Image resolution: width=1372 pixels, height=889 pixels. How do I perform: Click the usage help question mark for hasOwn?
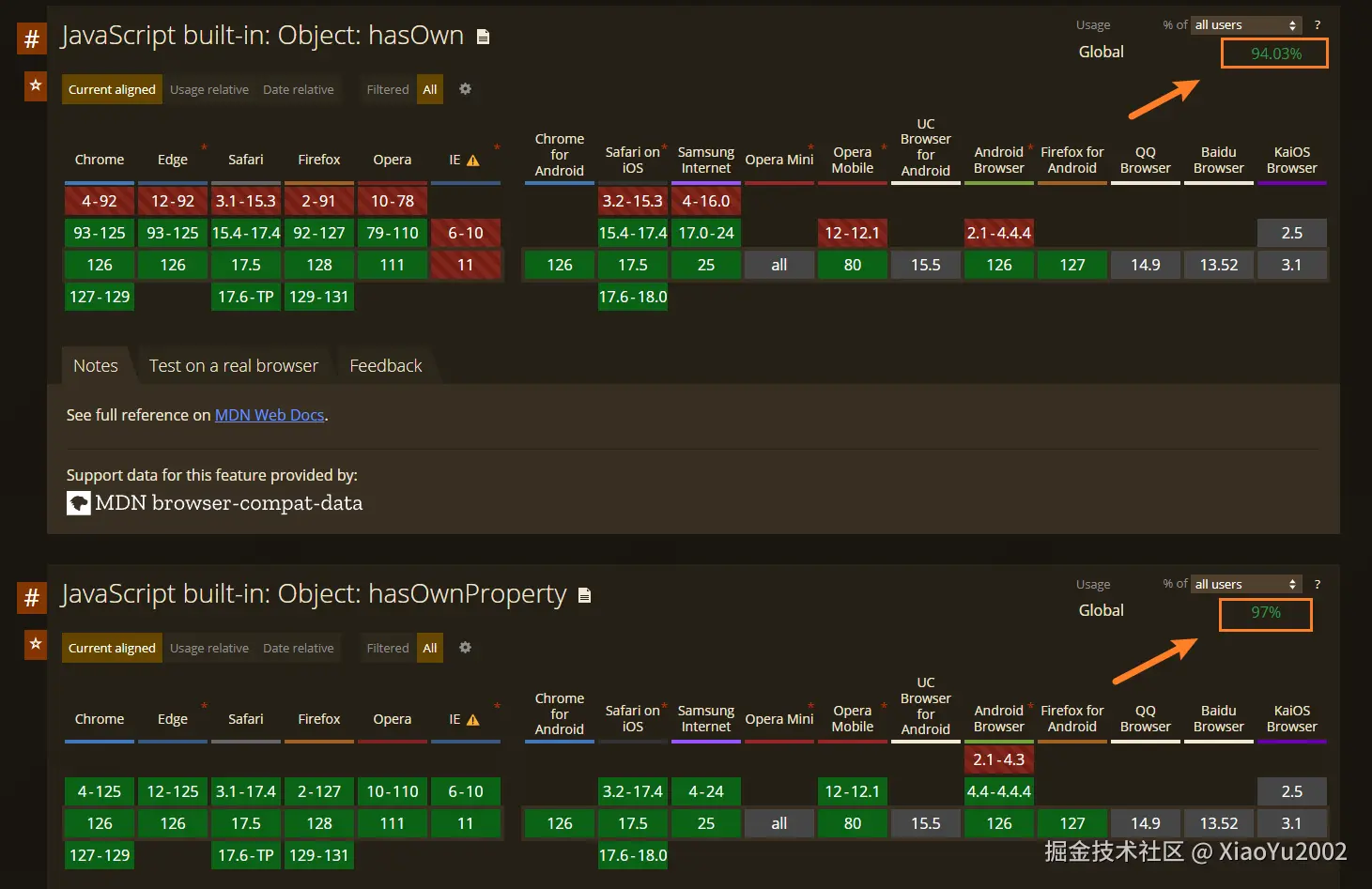point(1317,25)
